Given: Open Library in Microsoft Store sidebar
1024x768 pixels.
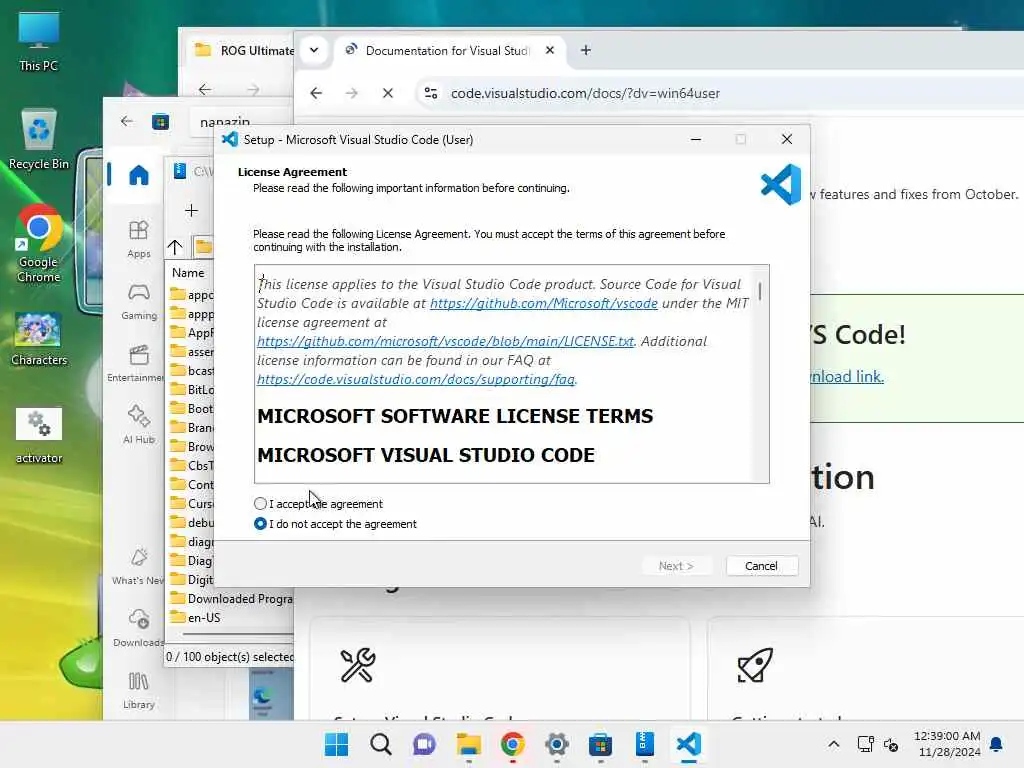Looking at the screenshot, I should 138,690.
